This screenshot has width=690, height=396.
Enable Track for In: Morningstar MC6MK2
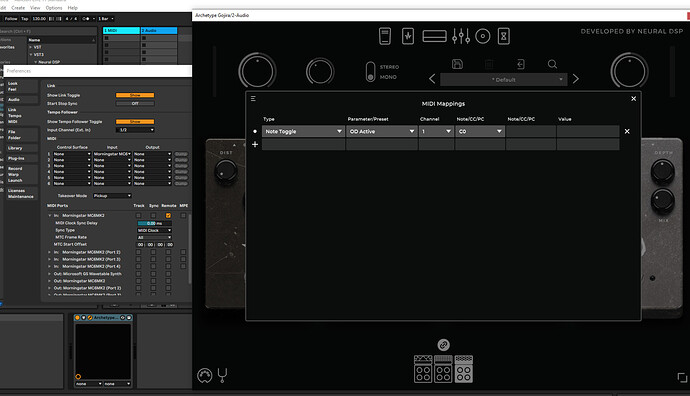coord(139,216)
